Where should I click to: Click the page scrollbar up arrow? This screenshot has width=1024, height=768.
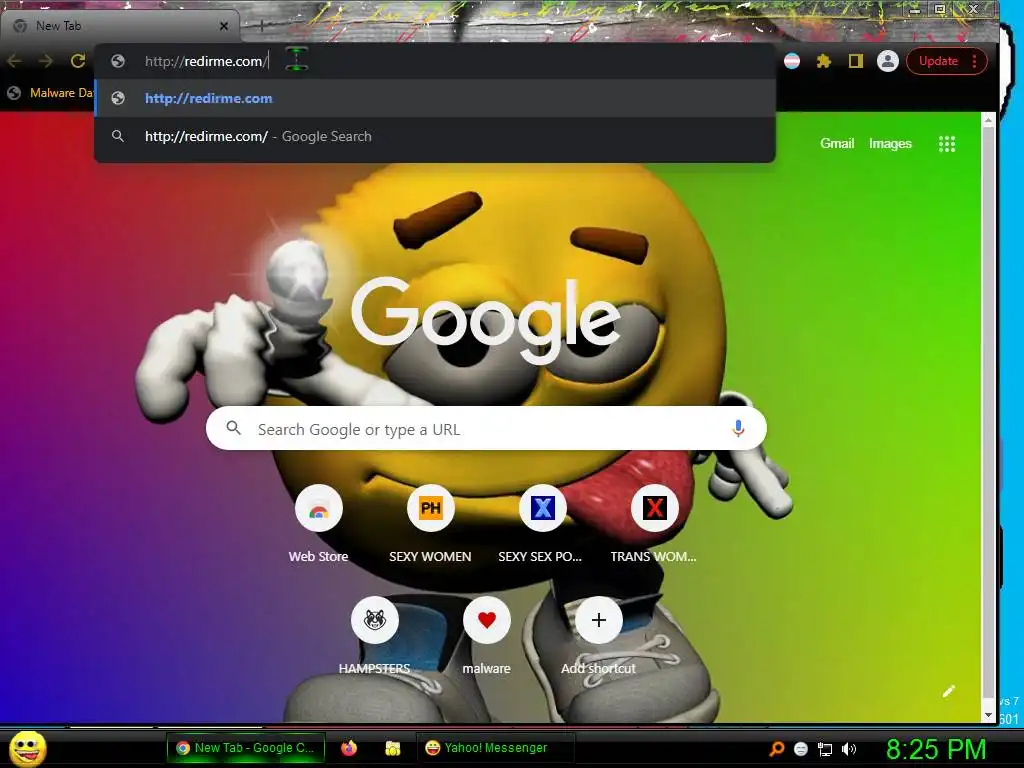988,120
